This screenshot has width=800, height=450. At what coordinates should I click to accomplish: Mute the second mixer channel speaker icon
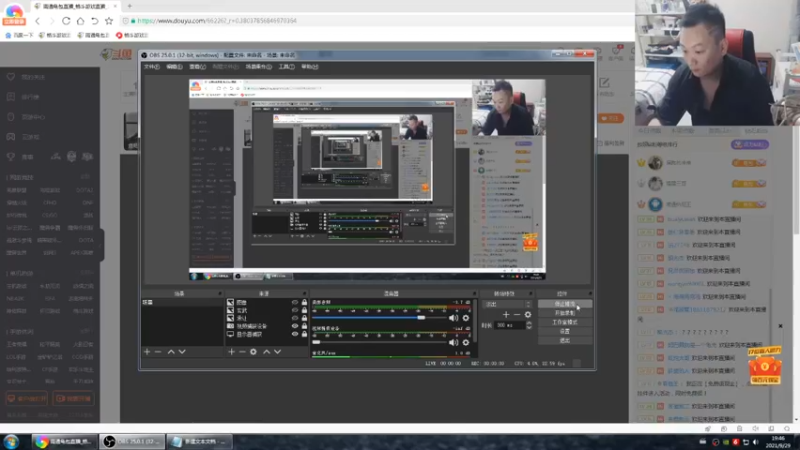(x=453, y=342)
